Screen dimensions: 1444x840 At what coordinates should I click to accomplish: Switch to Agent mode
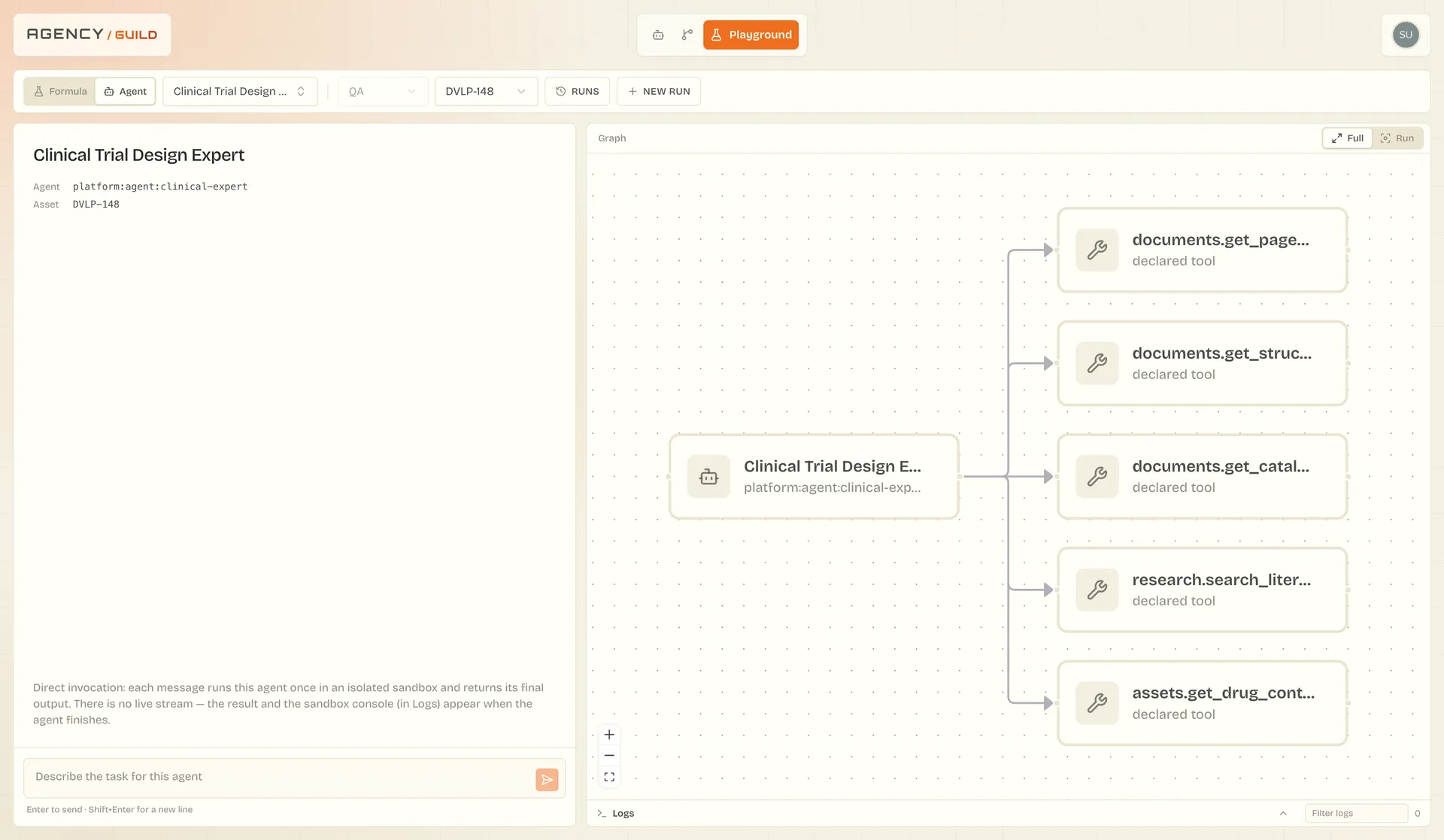pos(126,91)
